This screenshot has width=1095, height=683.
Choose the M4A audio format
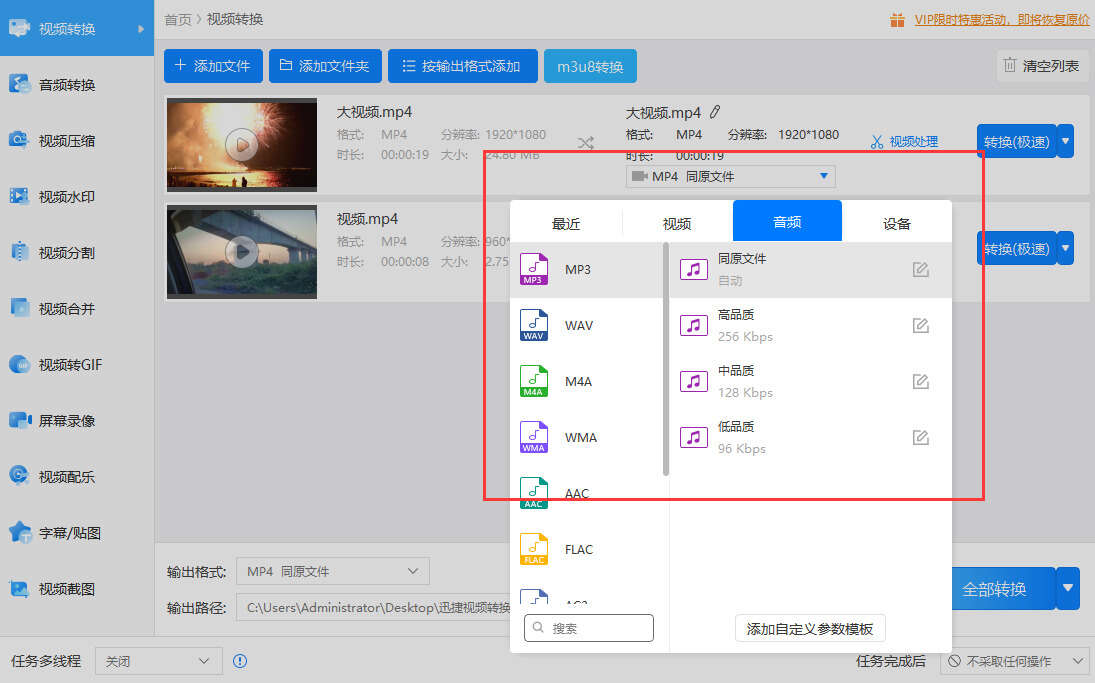point(587,381)
